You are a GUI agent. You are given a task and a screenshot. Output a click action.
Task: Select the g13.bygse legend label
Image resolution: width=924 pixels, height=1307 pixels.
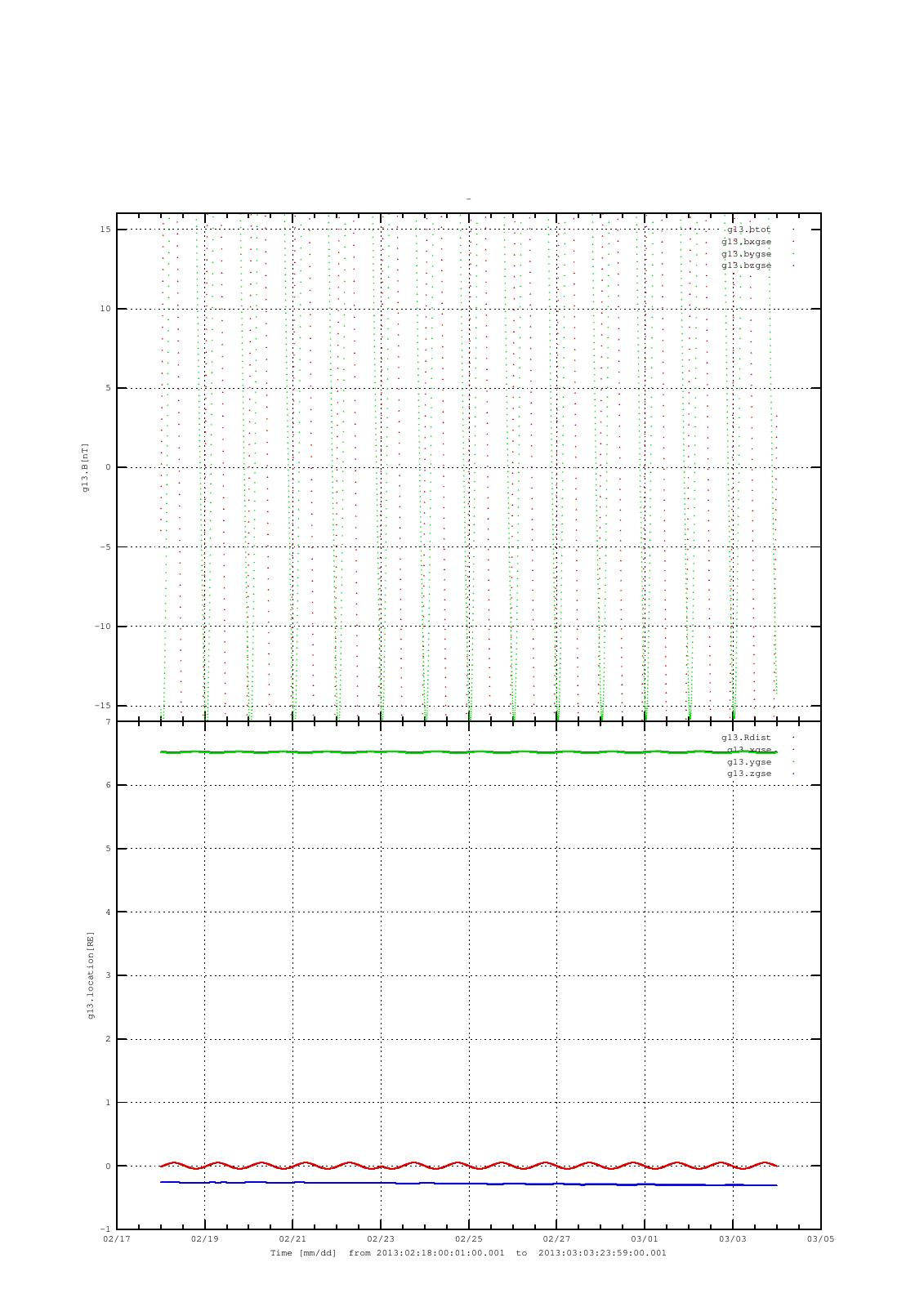(746, 254)
